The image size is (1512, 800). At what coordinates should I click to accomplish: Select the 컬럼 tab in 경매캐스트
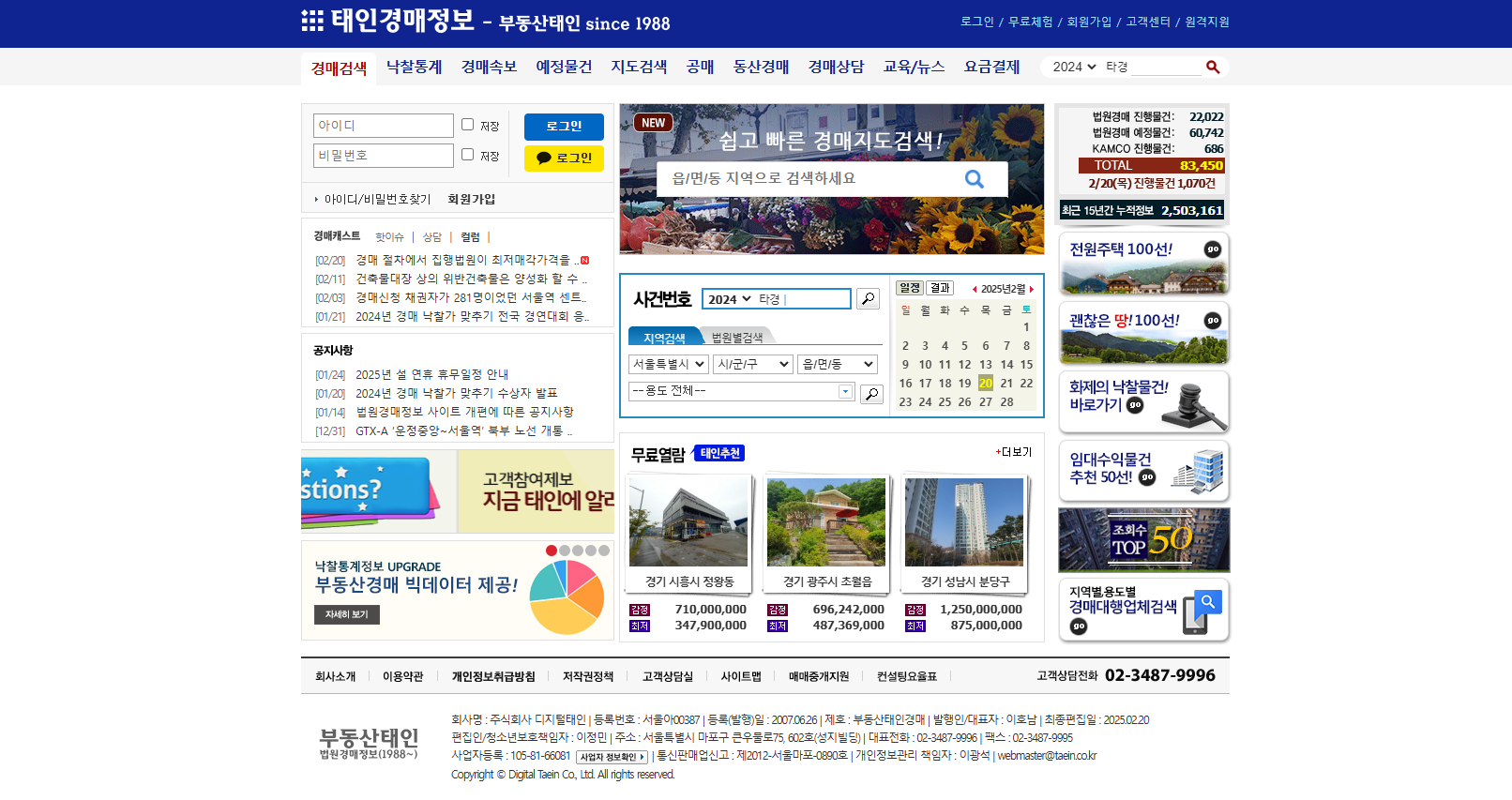pos(470,237)
